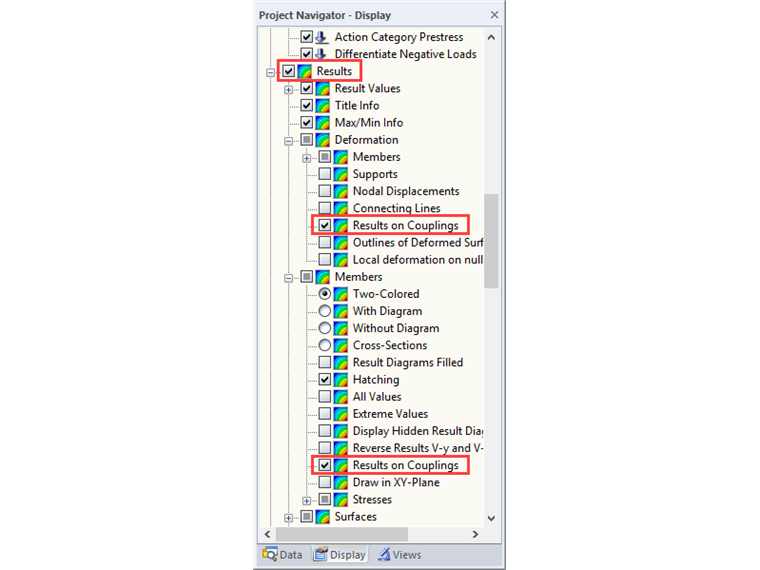Click the horizontal scrollbar left arrow

coord(268,534)
